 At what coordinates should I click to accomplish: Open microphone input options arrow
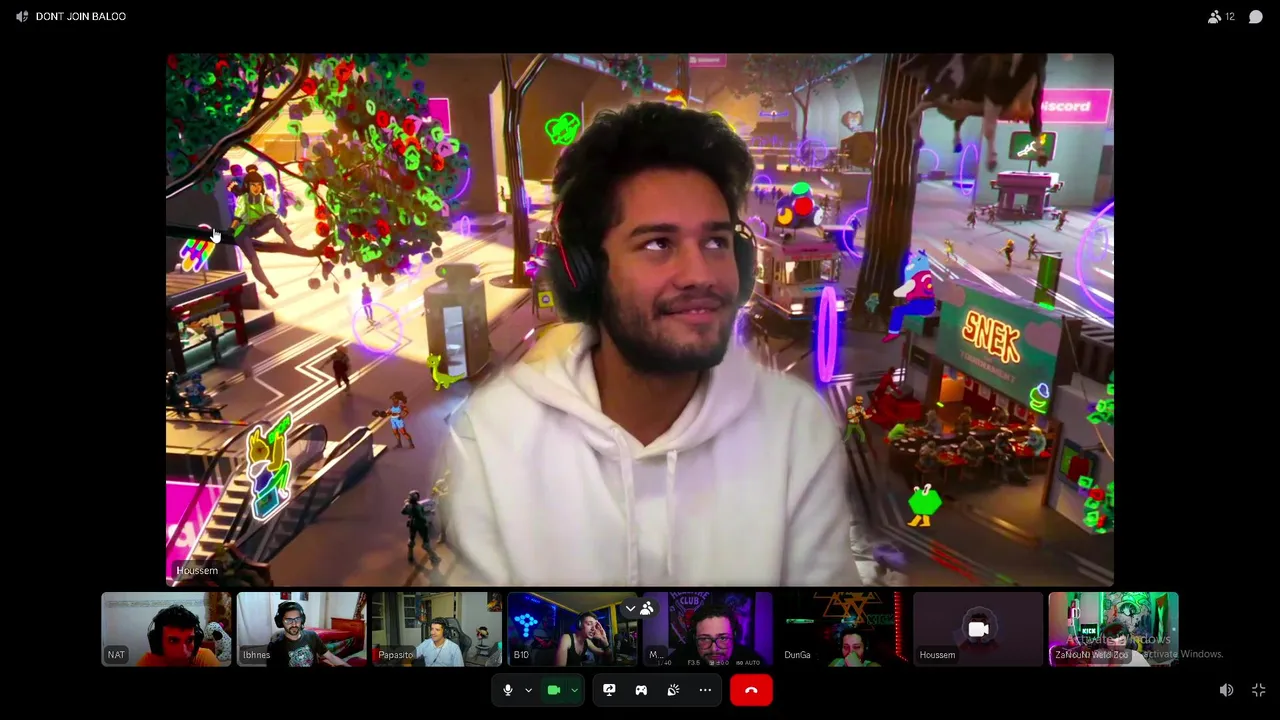click(x=528, y=690)
